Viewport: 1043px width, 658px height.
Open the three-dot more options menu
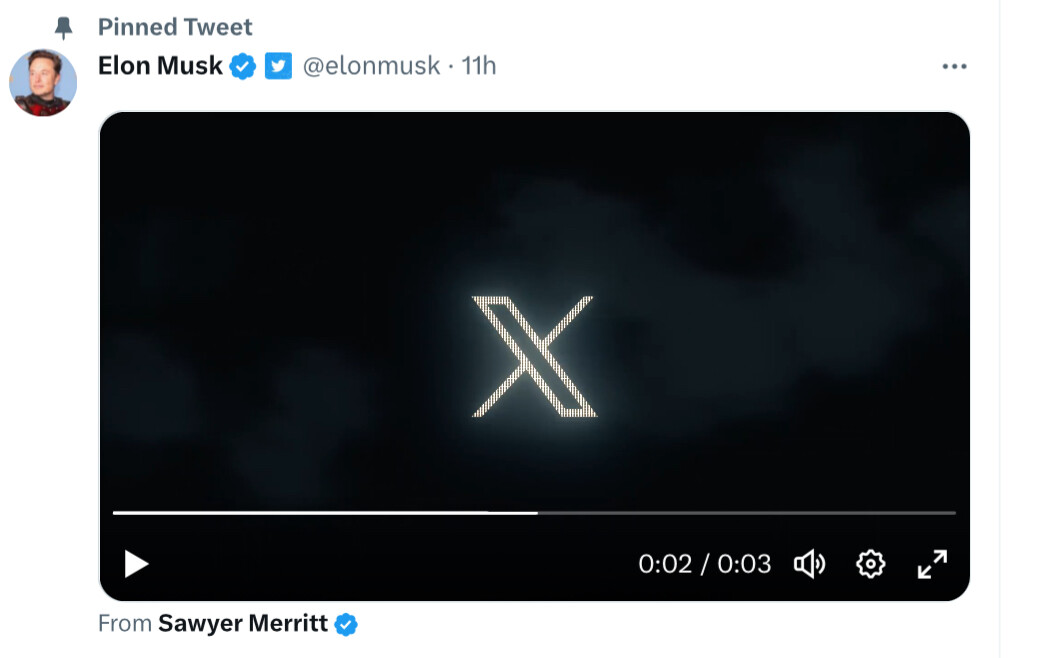coord(955,66)
